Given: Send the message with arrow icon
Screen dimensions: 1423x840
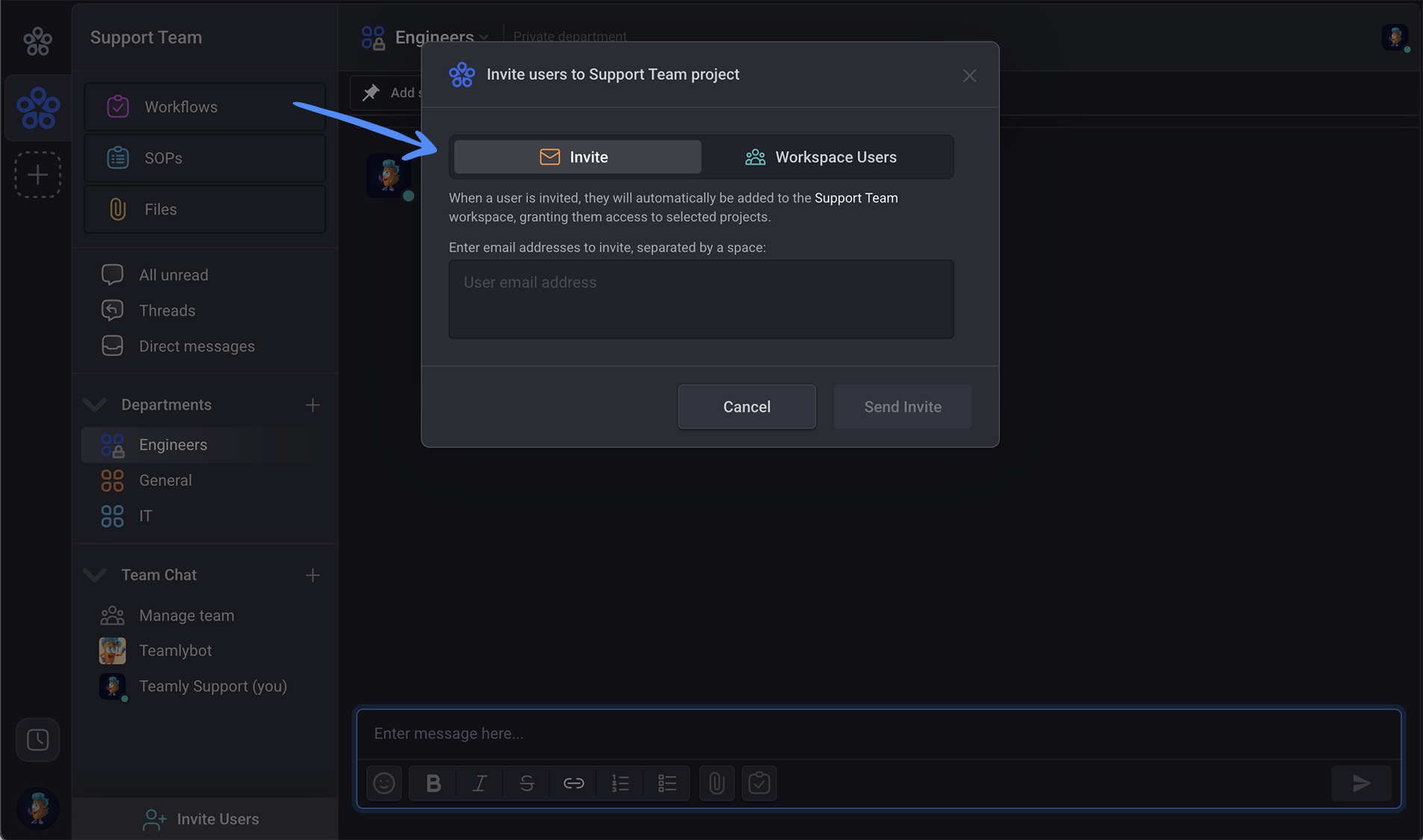Looking at the screenshot, I should click(x=1361, y=783).
